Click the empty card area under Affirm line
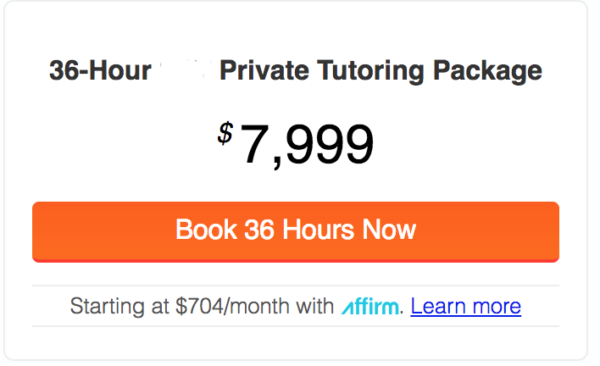 click(295, 343)
